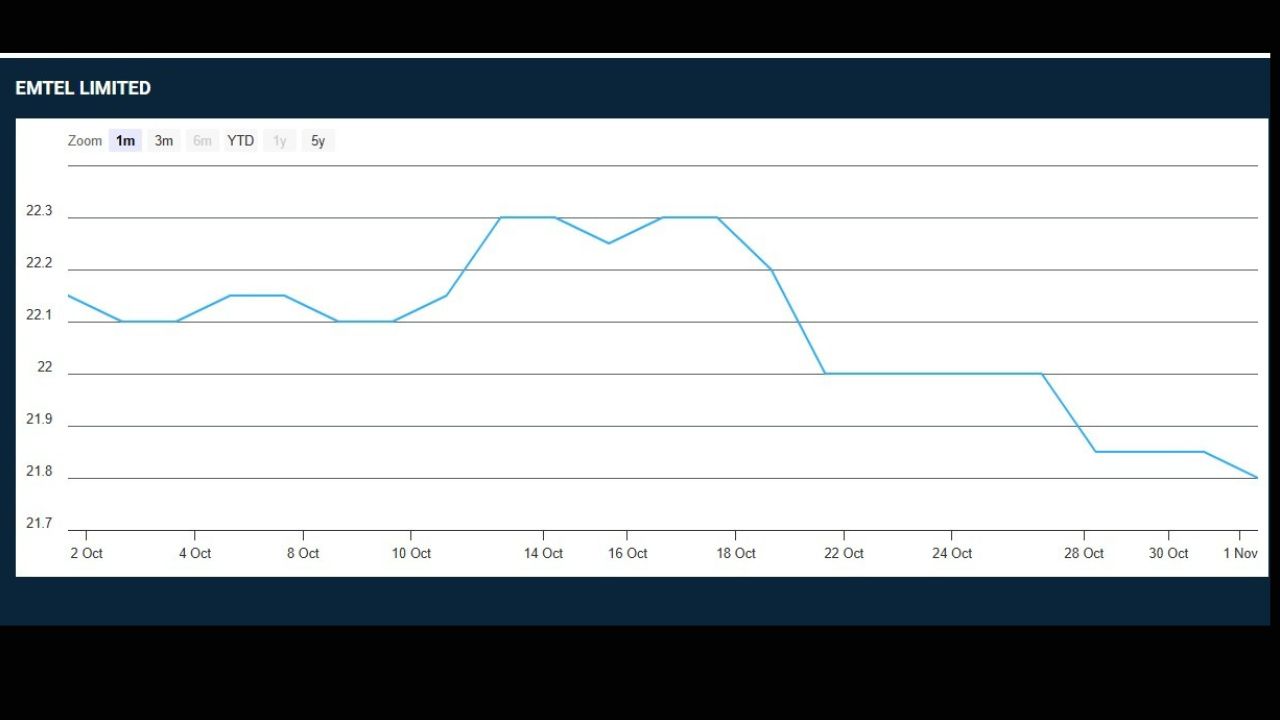
Task: Click the dip to 22.25 near 16 Oct
Action: pos(609,243)
